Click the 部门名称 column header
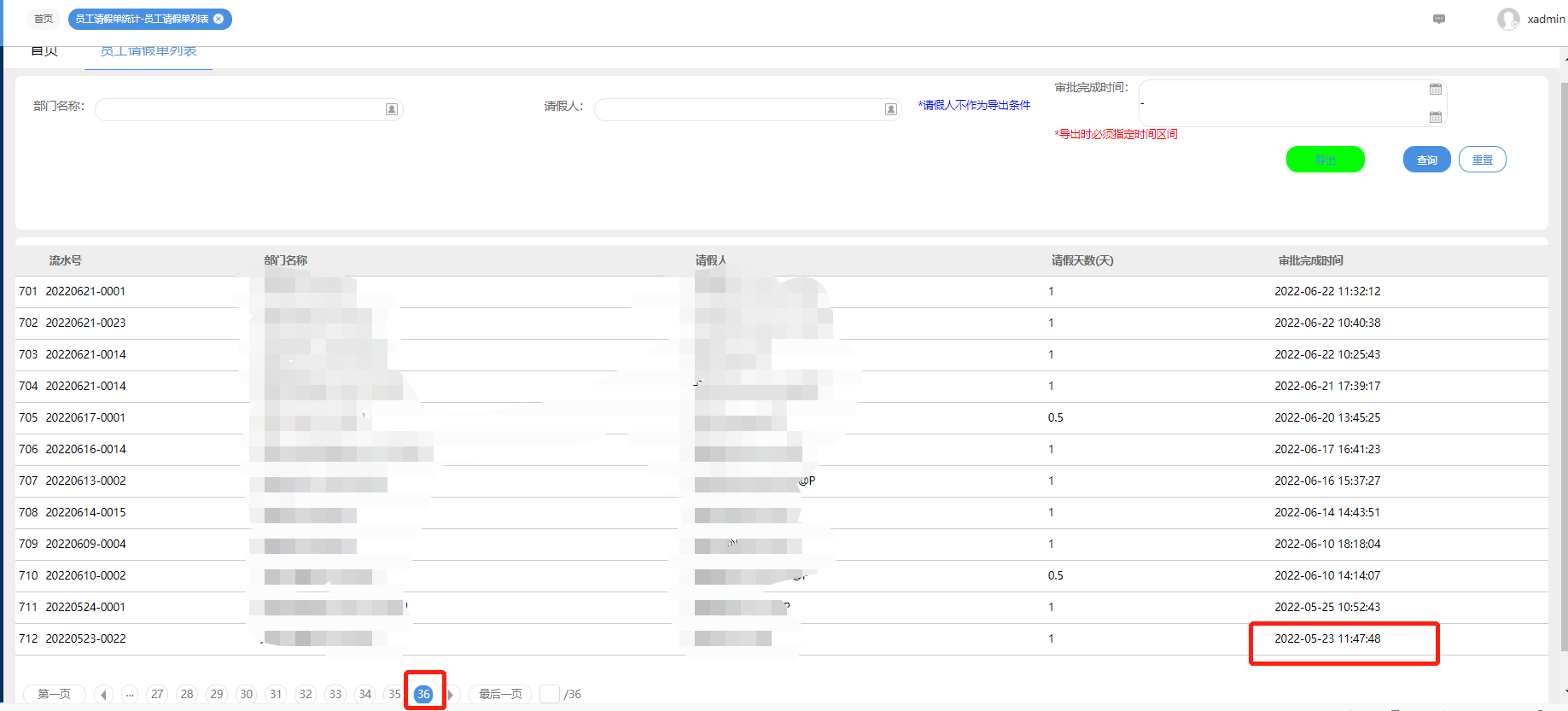1568x711 pixels. (x=286, y=260)
